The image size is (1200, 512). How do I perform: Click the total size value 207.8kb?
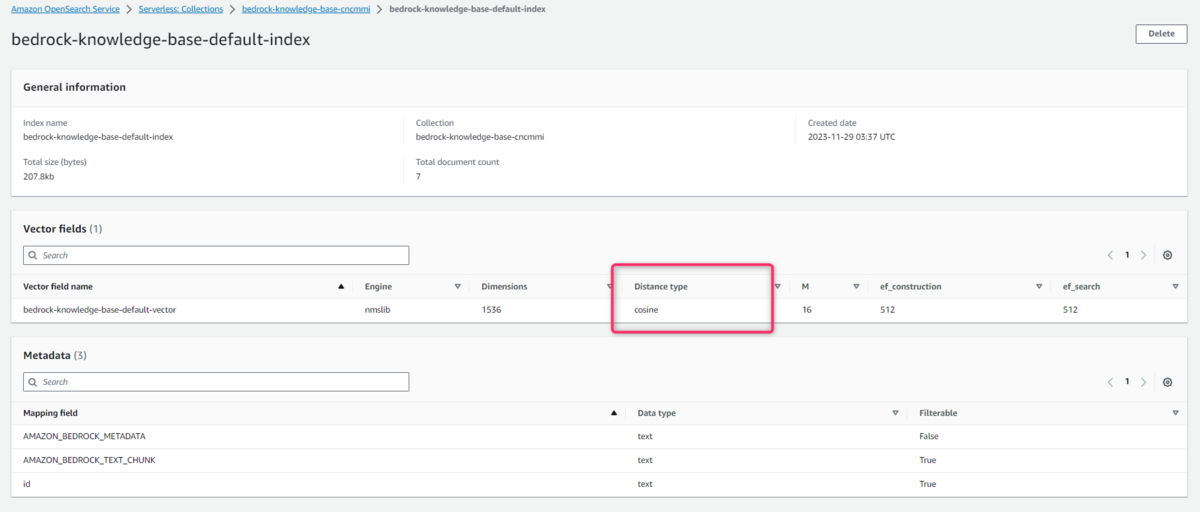point(39,176)
